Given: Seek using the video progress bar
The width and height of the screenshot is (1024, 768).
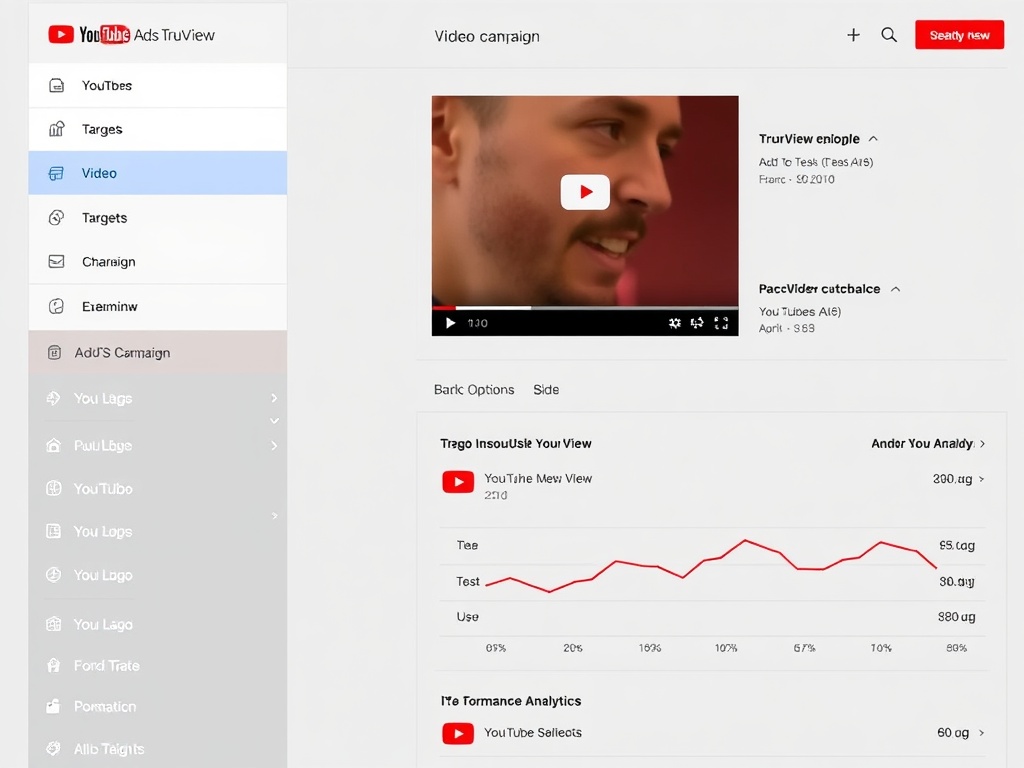Looking at the screenshot, I should [585, 307].
